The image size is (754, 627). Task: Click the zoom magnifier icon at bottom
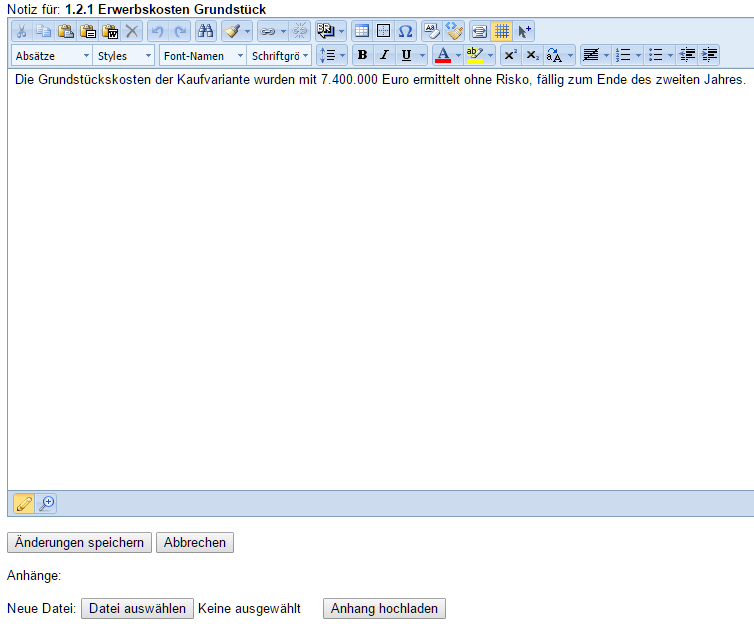(x=46, y=504)
